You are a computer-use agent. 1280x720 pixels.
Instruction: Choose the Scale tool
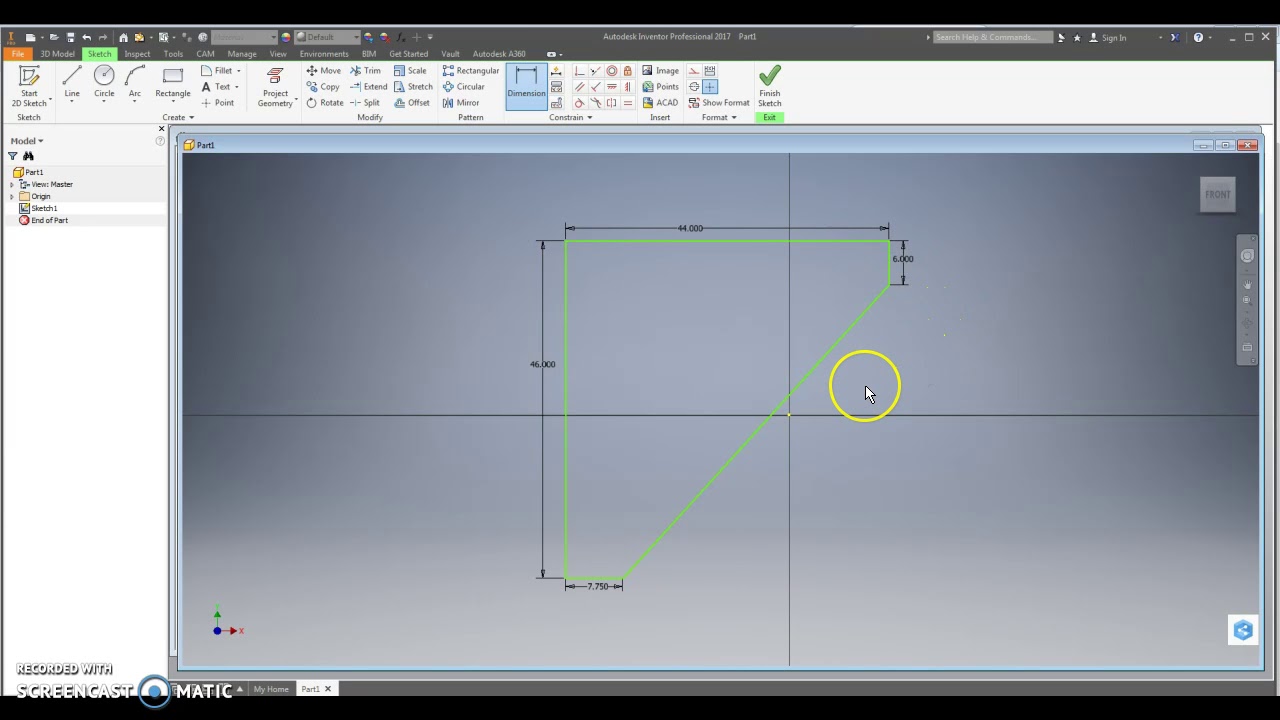[x=410, y=71]
